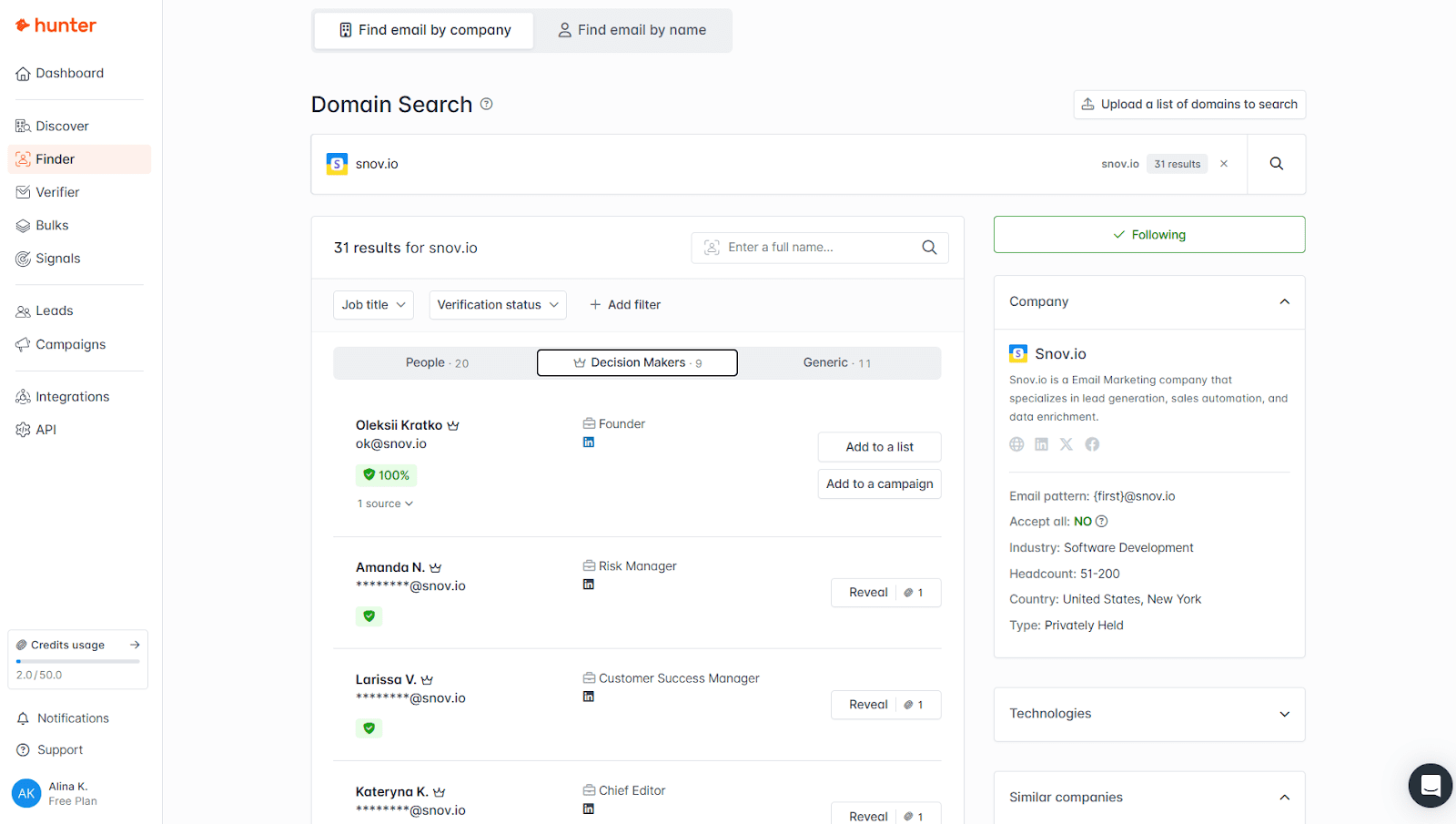
Task: Open the Job title filter dropdown
Action: [x=373, y=305]
